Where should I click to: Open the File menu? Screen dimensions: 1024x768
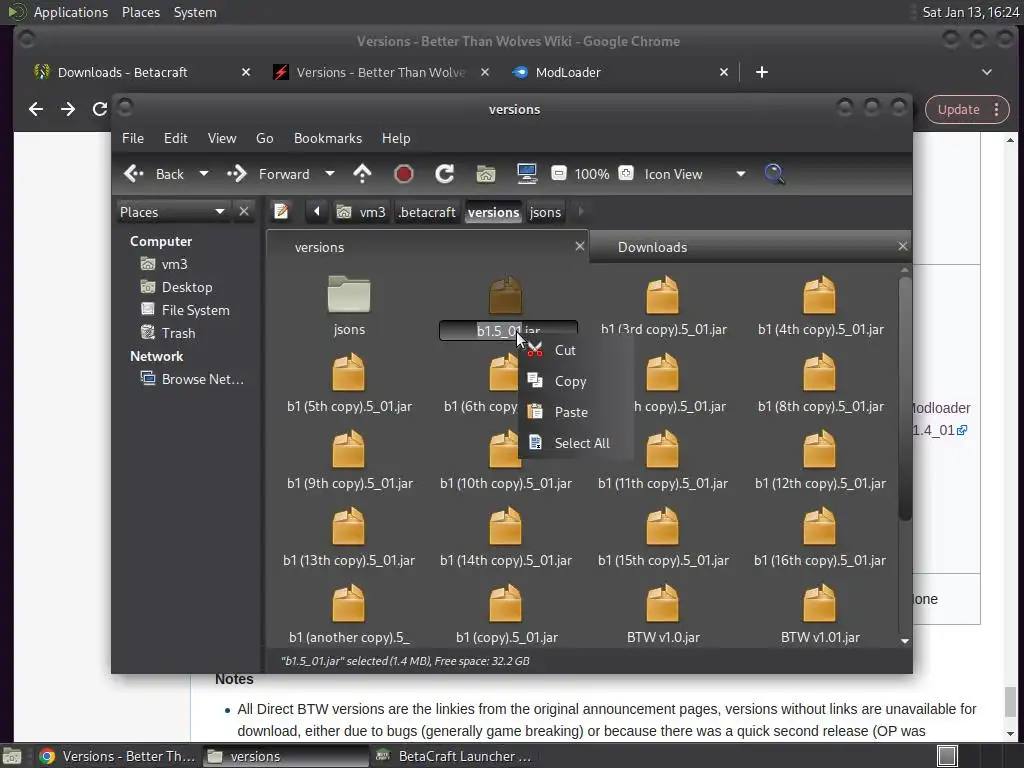[133, 138]
